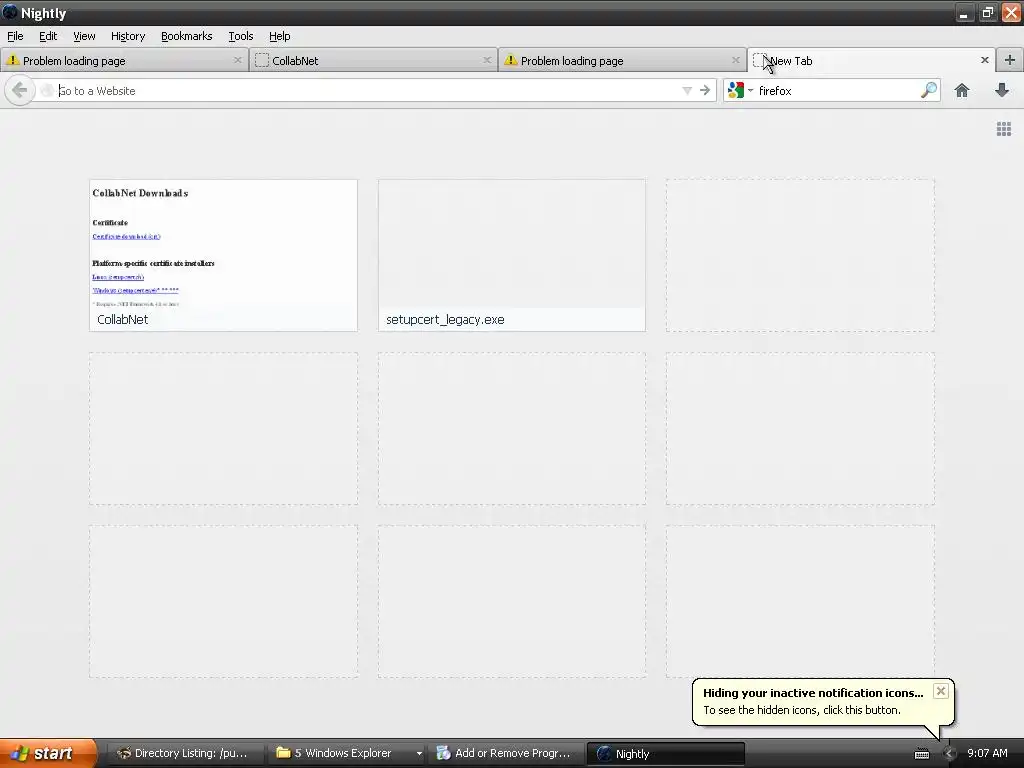The width and height of the screenshot is (1024, 768).
Task: Toggle the new tab grid view icon
Action: click(x=1004, y=129)
